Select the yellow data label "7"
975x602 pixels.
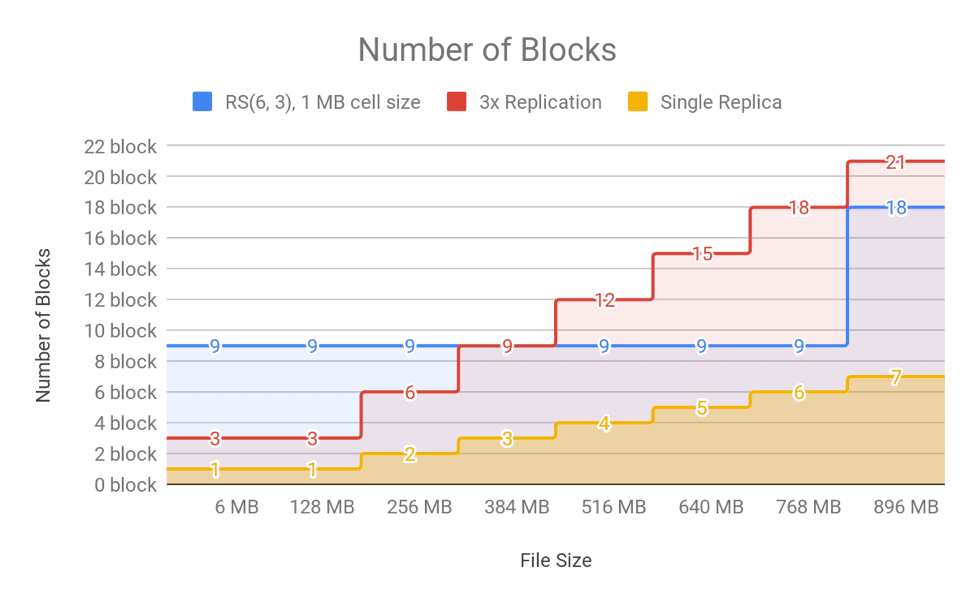coord(896,377)
